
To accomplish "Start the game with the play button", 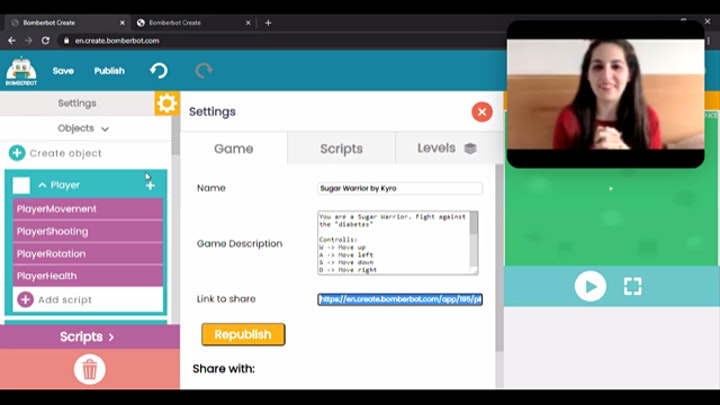I will click(590, 286).
